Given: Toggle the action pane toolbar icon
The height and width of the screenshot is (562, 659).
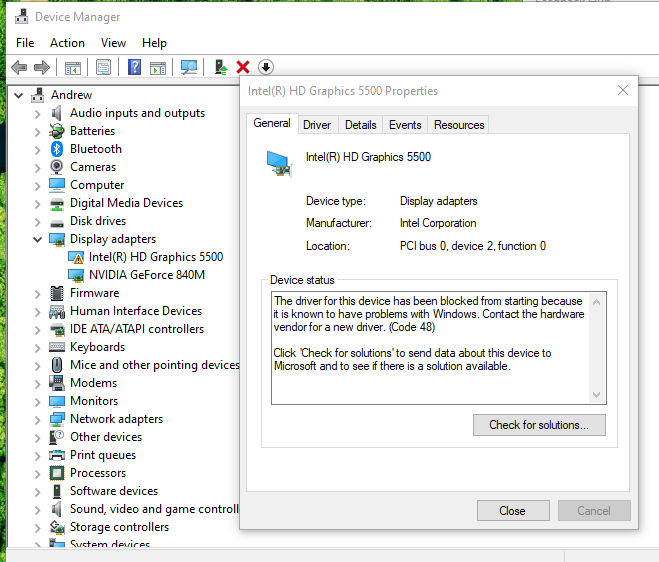Looking at the screenshot, I should 158,67.
